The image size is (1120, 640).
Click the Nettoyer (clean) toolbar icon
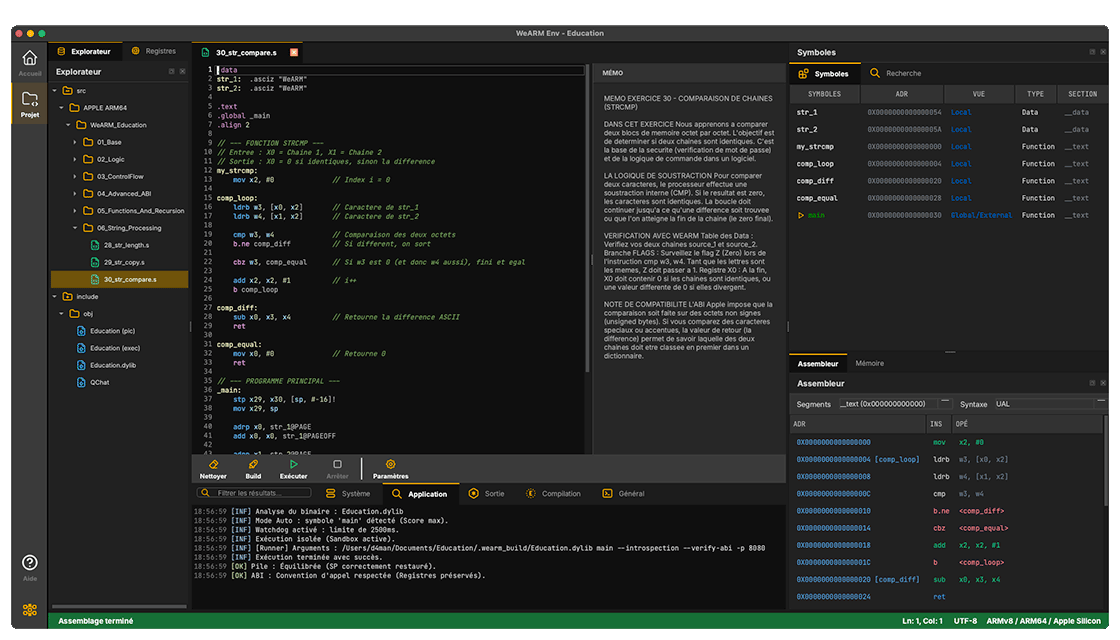tap(212, 465)
